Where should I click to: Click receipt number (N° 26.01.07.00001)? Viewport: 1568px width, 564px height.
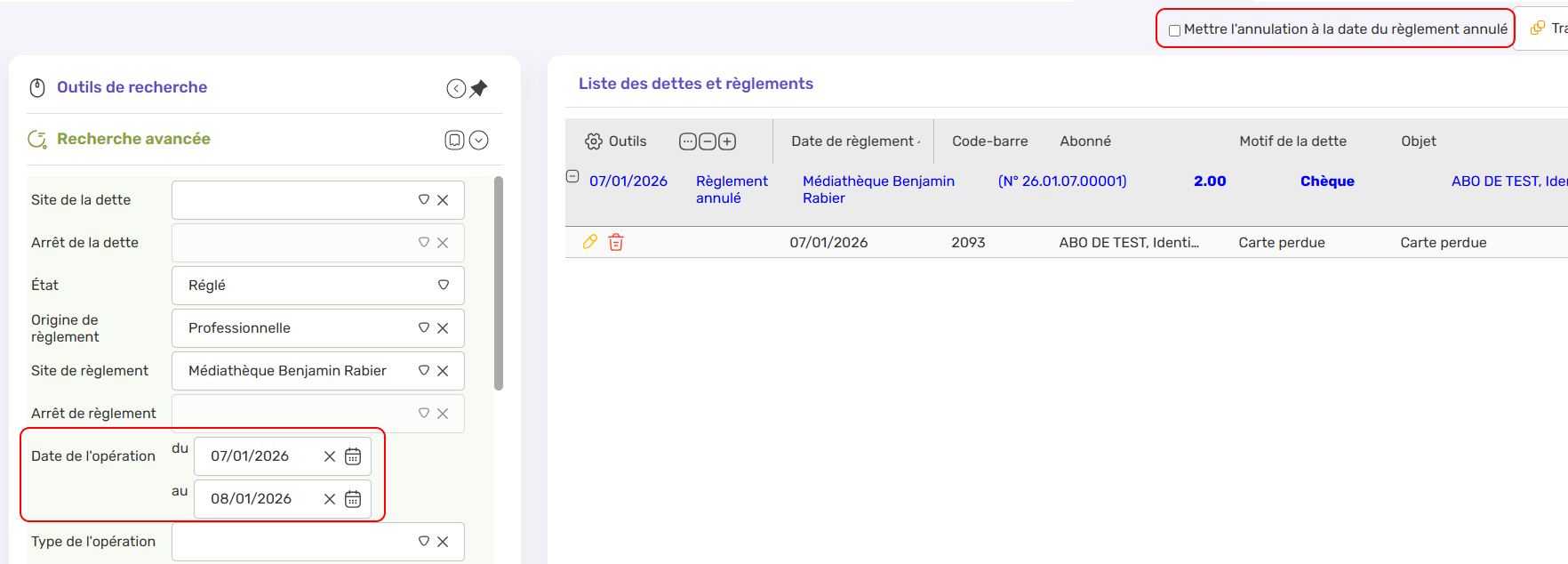click(1062, 181)
